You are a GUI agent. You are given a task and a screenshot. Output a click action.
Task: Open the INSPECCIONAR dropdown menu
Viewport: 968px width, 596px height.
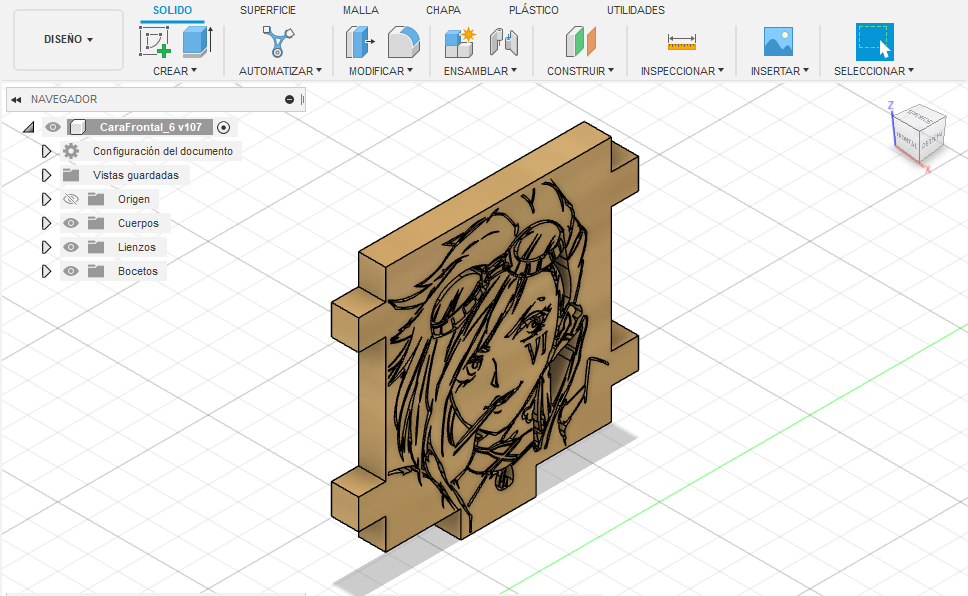point(682,71)
